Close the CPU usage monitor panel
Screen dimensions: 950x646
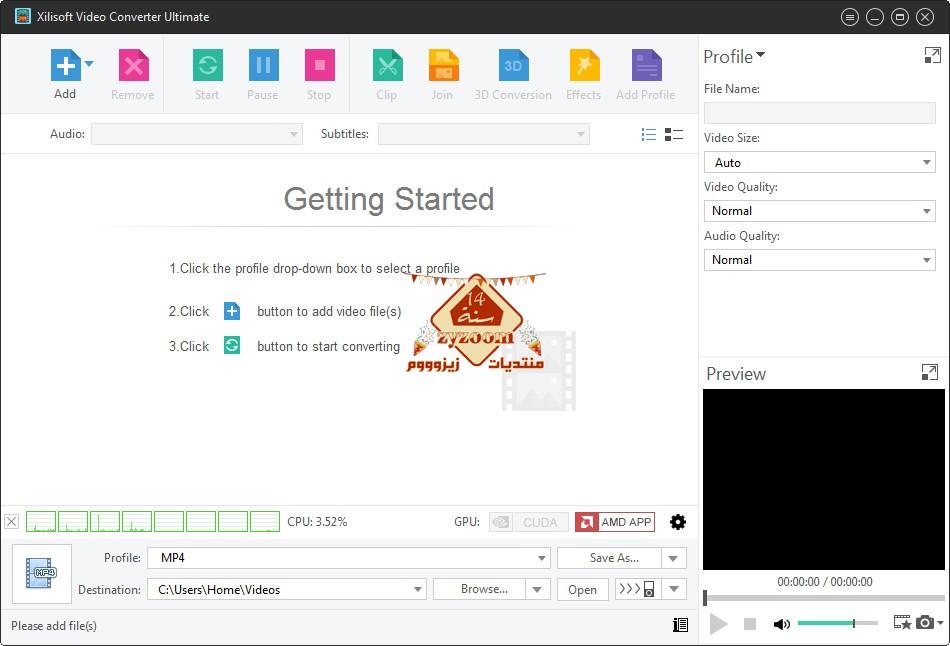pyautogui.click(x=12, y=522)
